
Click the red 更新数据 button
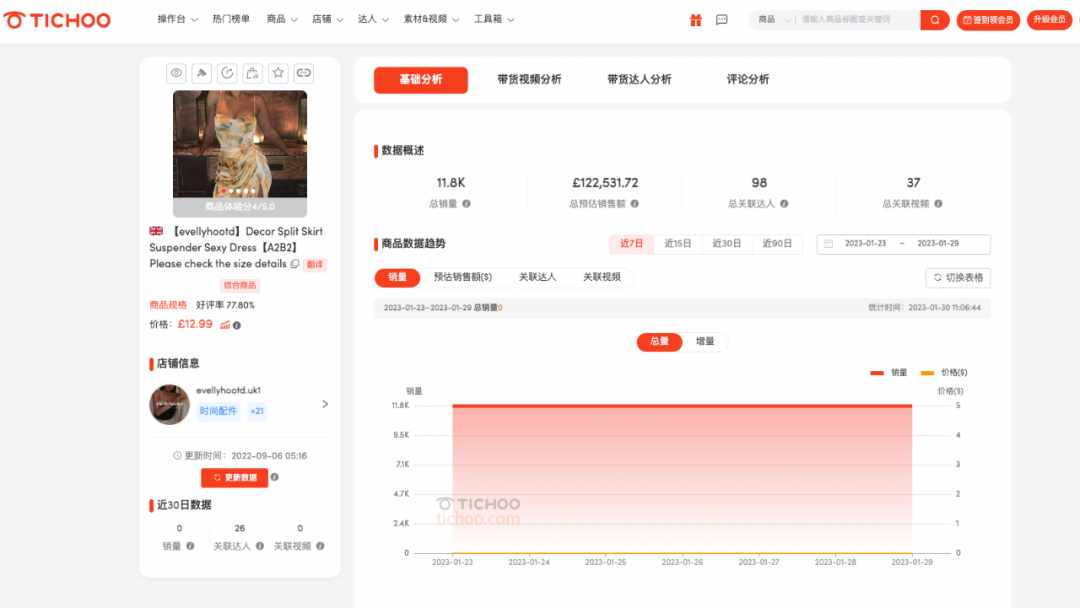[234, 477]
